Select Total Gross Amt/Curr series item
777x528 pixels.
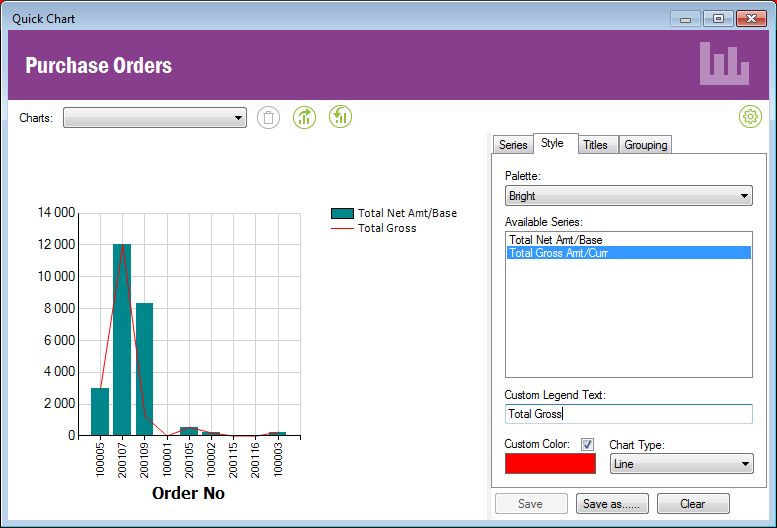tap(558, 253)
